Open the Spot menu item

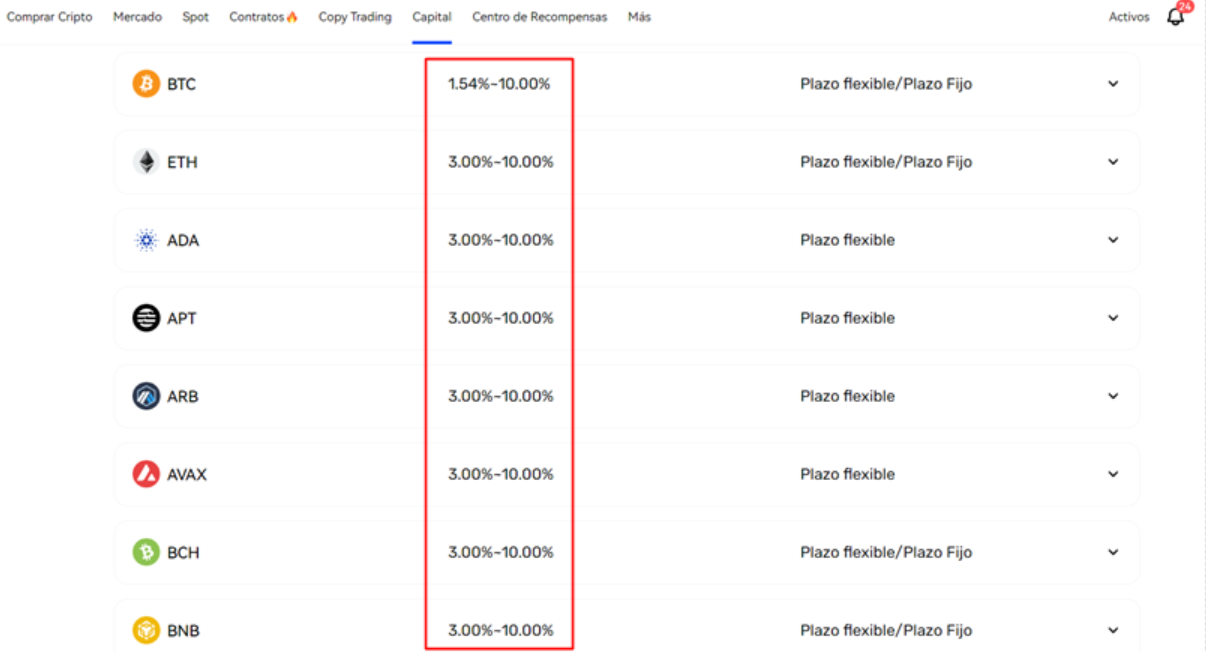coord(196,17)
